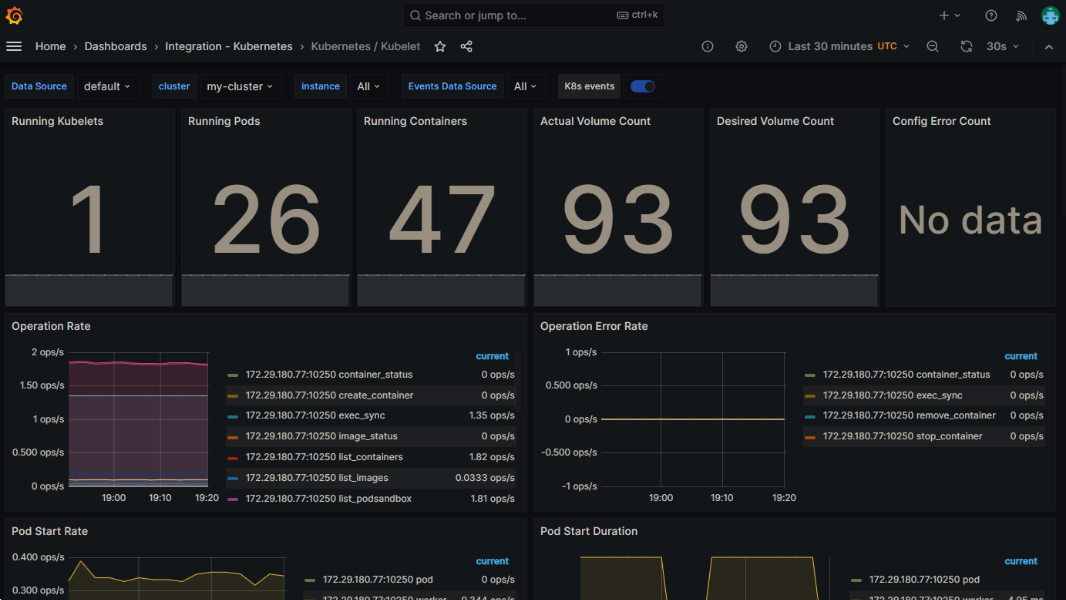Viewport: 1066px width, 600px height.
Task: Toggle the K8s events switch
Action: (x=642, y=86)
